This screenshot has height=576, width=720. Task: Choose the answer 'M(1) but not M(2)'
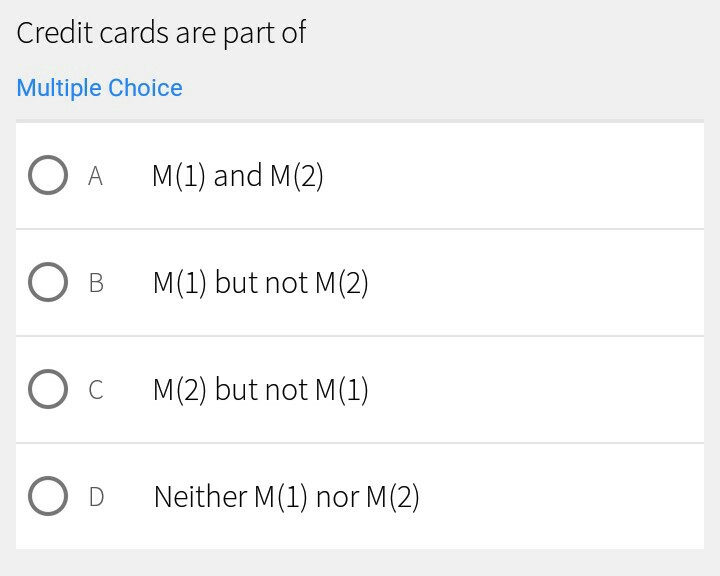click(260, 284)
